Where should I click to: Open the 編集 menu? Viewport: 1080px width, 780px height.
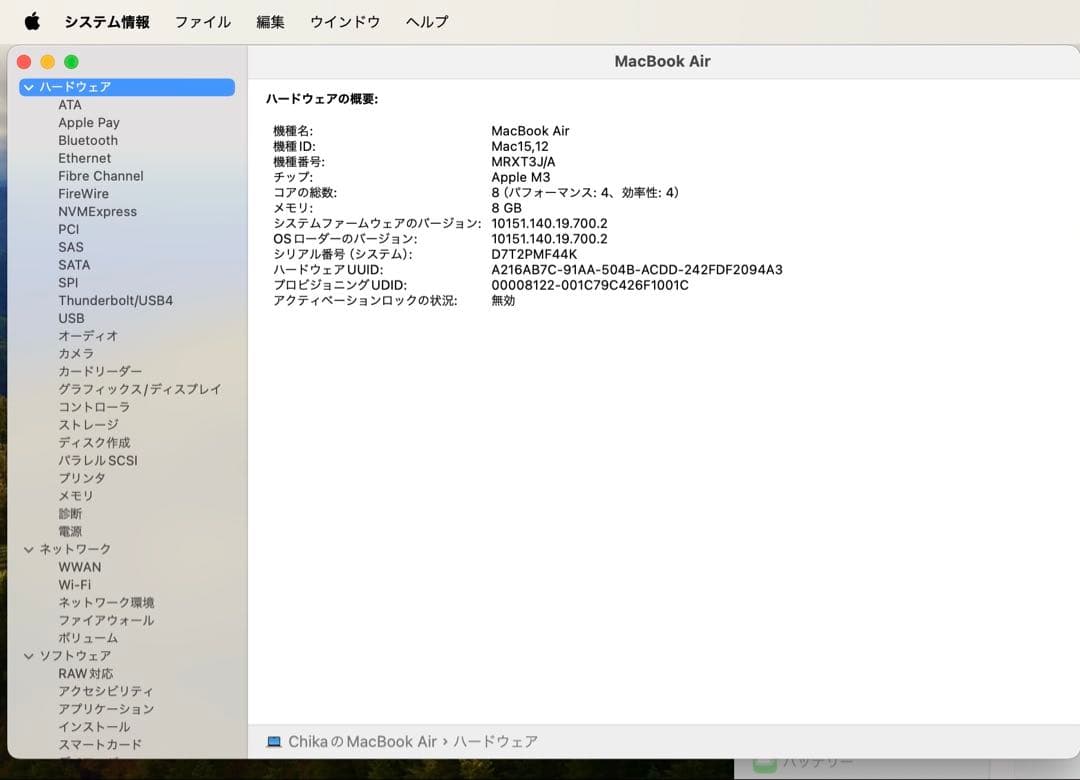pyautogui.click(x=269, y=21)
